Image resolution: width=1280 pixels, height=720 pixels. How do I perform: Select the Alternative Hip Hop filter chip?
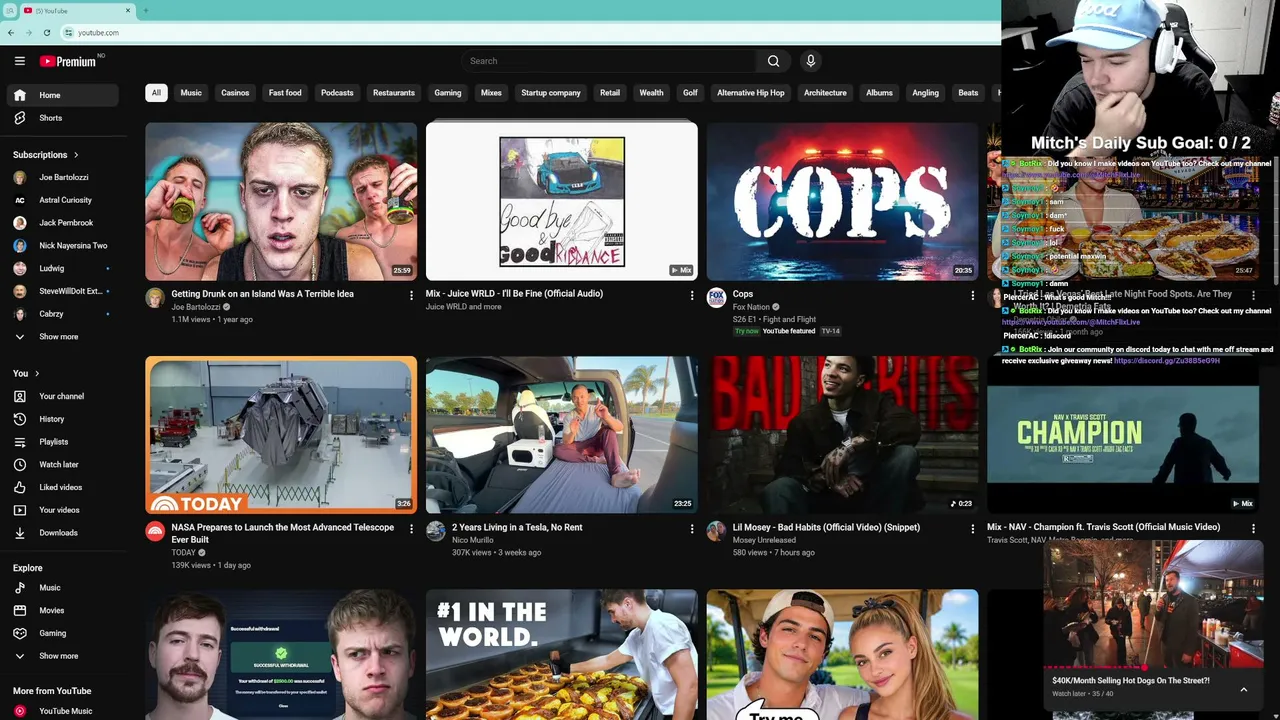click(751, 93)
